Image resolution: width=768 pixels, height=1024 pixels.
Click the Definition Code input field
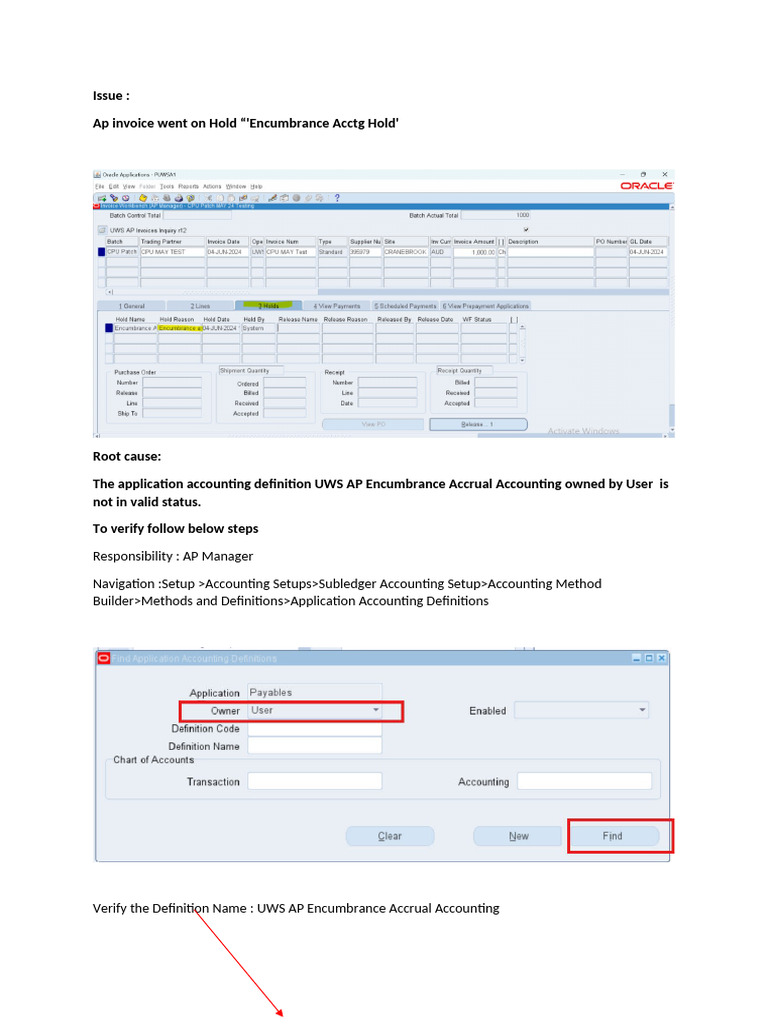315,728
